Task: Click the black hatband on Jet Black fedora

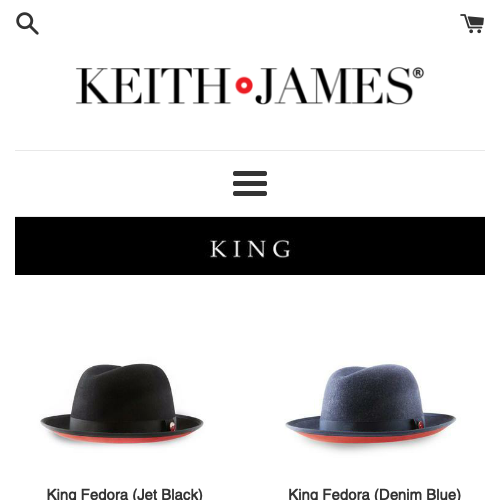Action: point(120,424)
